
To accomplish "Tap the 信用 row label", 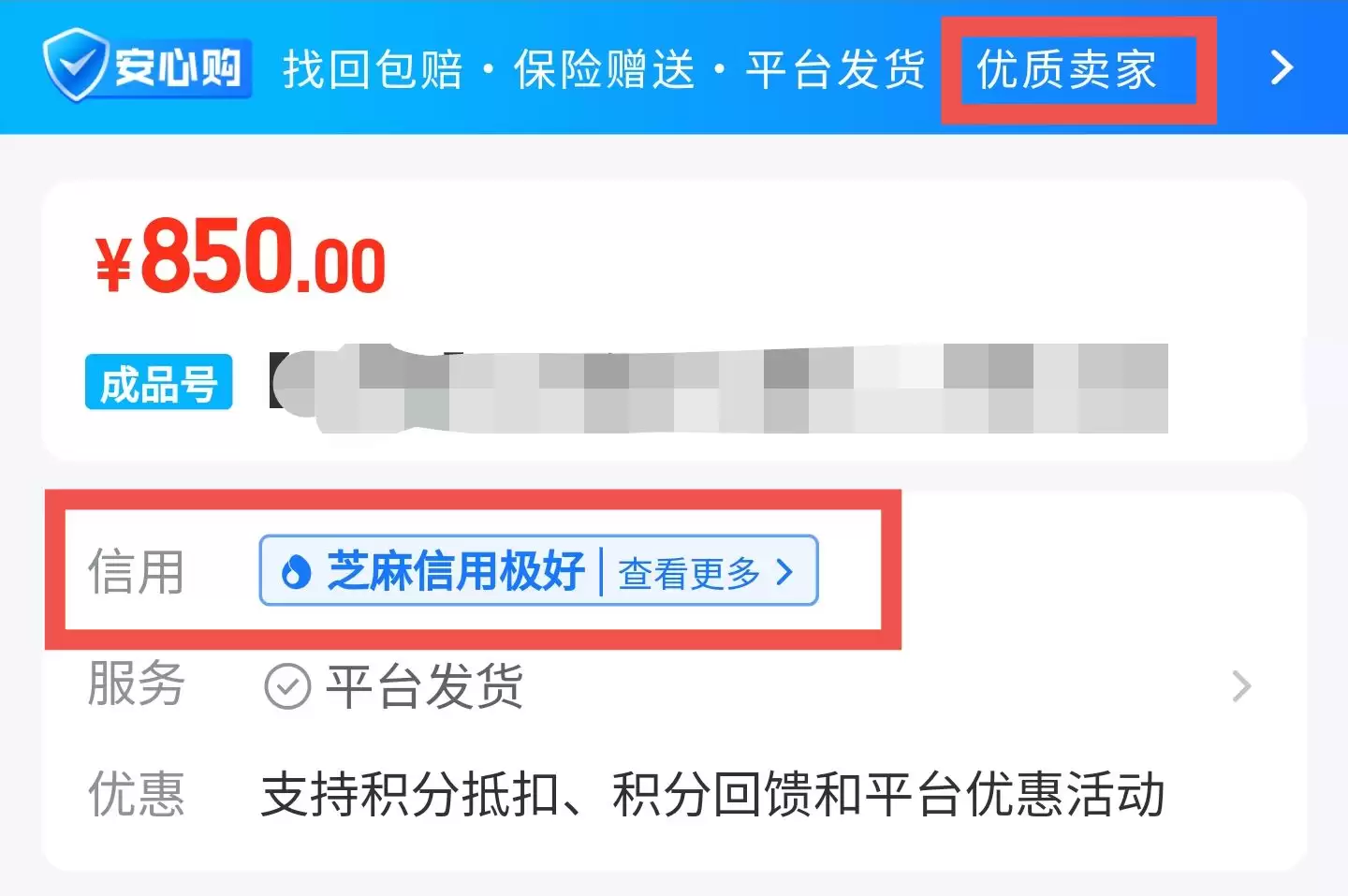I will click(136, 571).
